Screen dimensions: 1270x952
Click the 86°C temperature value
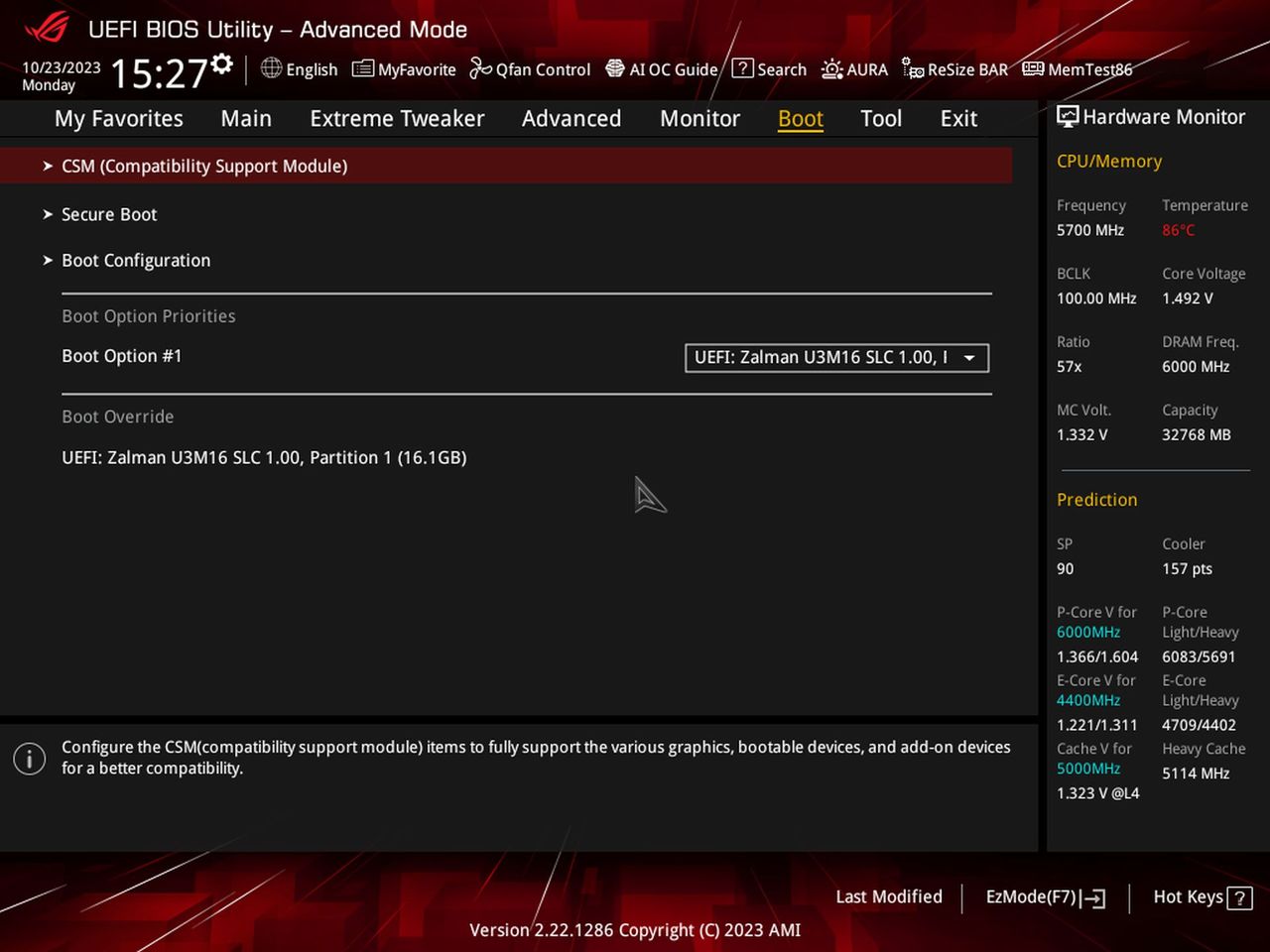1178,230
